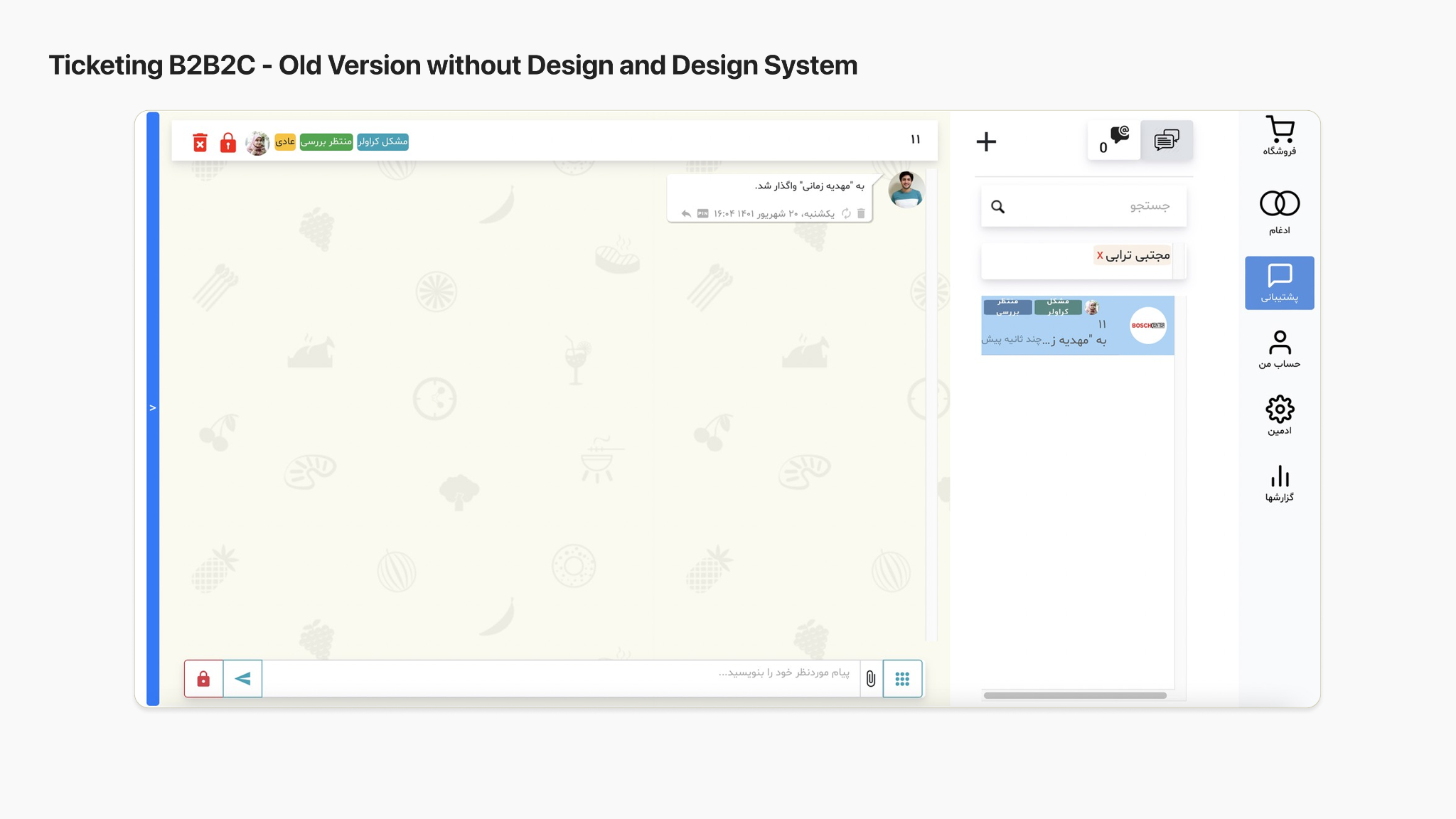Screen dimensions: 1456x819
Task: Click the منتظر بررسی green status tag
Action: [x=326, y=141]
